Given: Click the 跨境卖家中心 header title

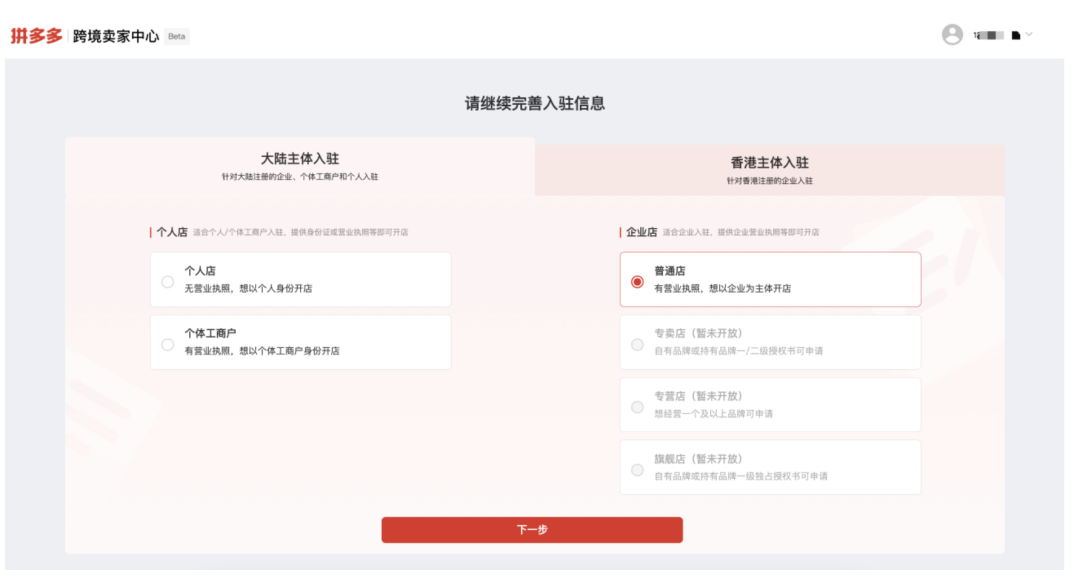Looking at the screenshot, I should click(x=116, y=37).
